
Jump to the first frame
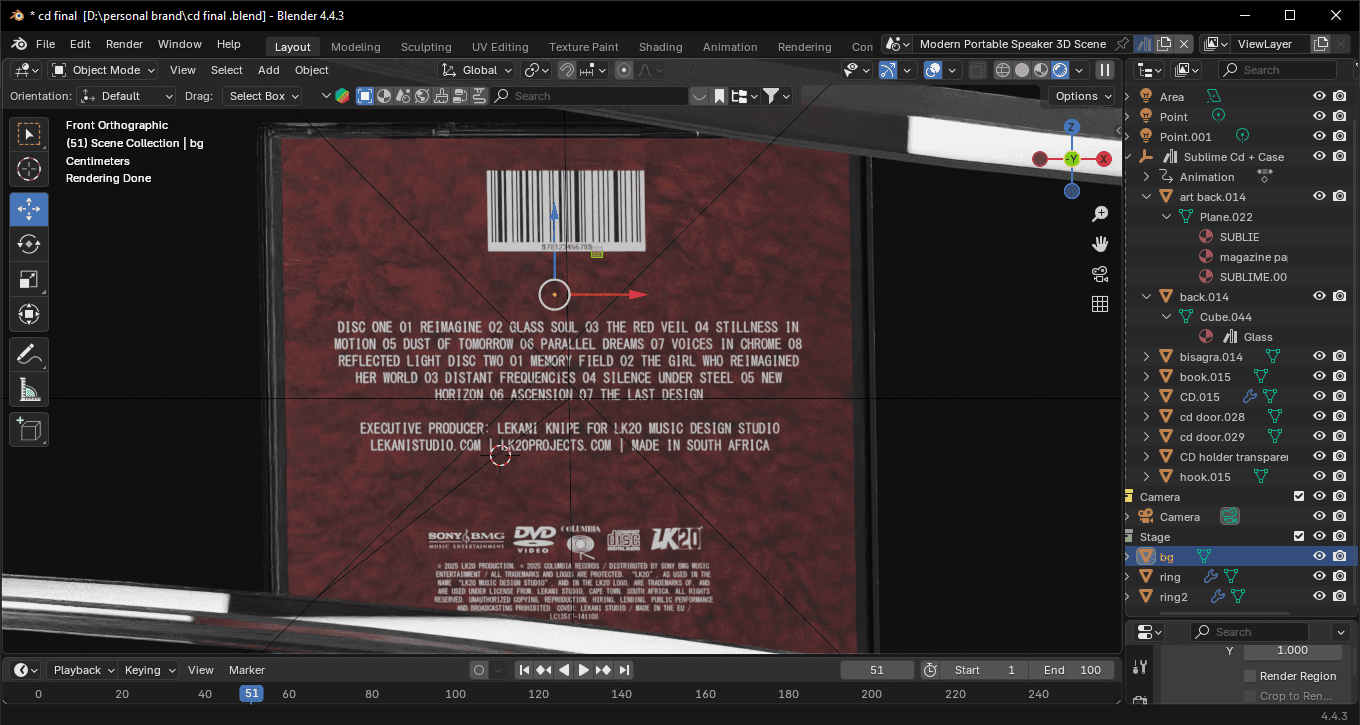[x=523, y=670]
